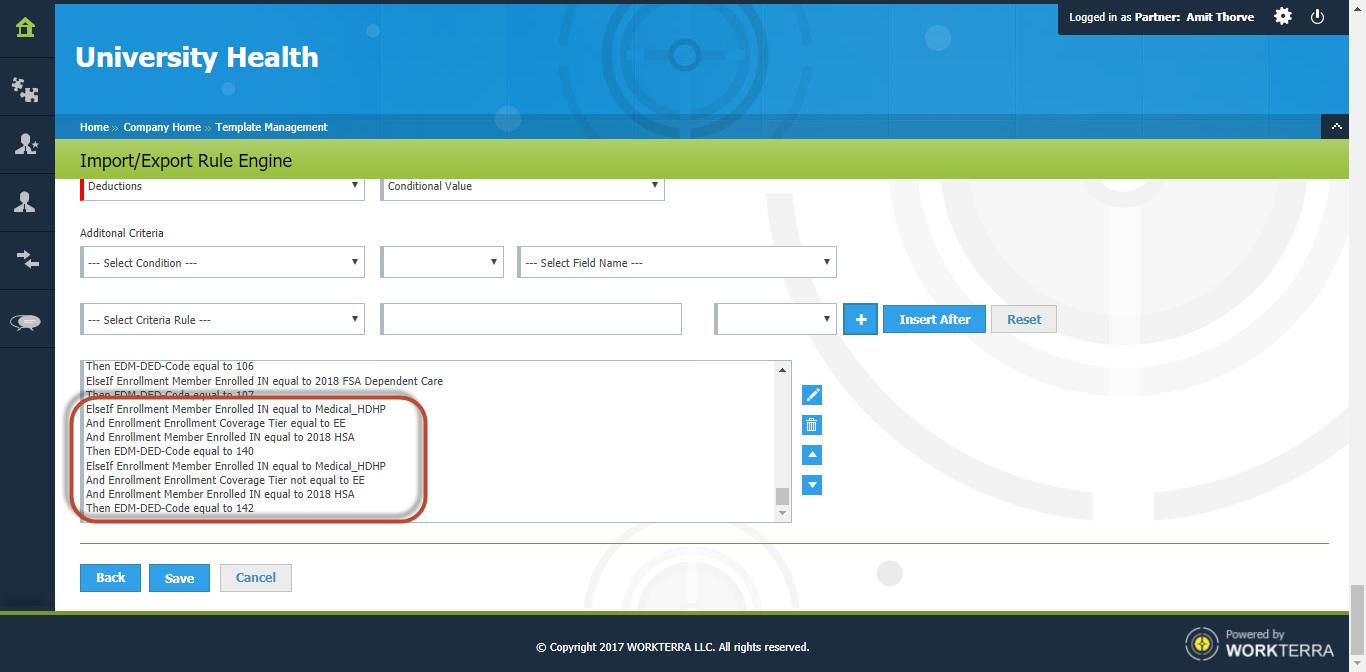Move rule up with arrow icon
This screenshot has height=672, width=1366.
coord(812,455)
